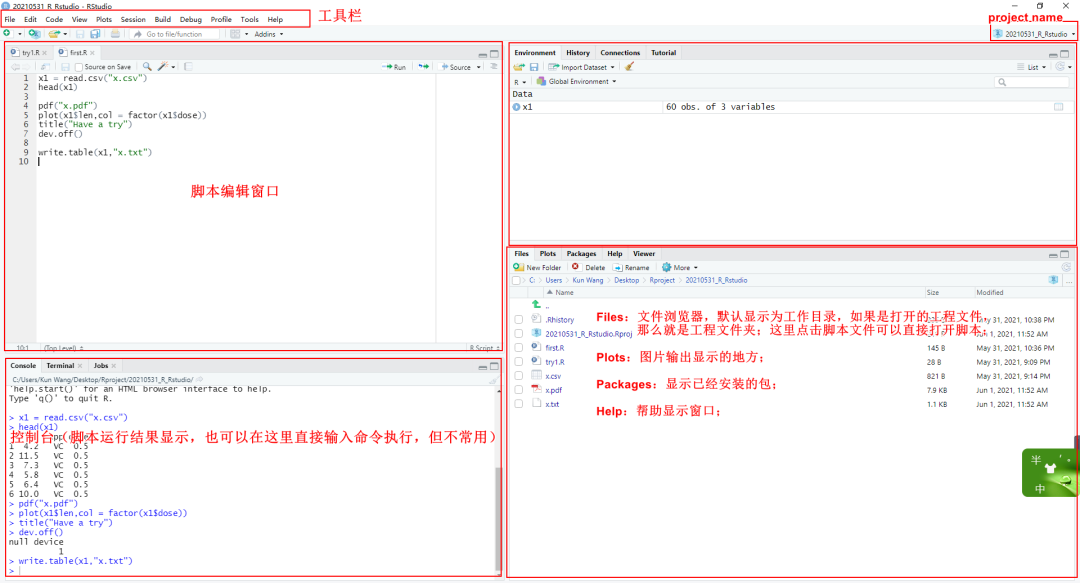Click the green up-arrow parent directory icon

536,304
